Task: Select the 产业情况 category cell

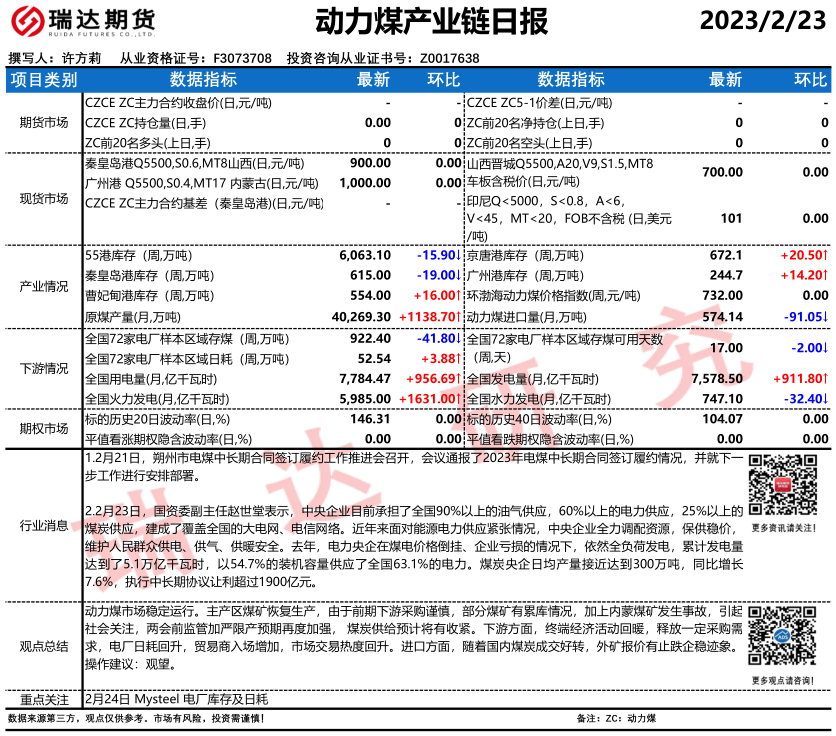Action: point(43,286)
